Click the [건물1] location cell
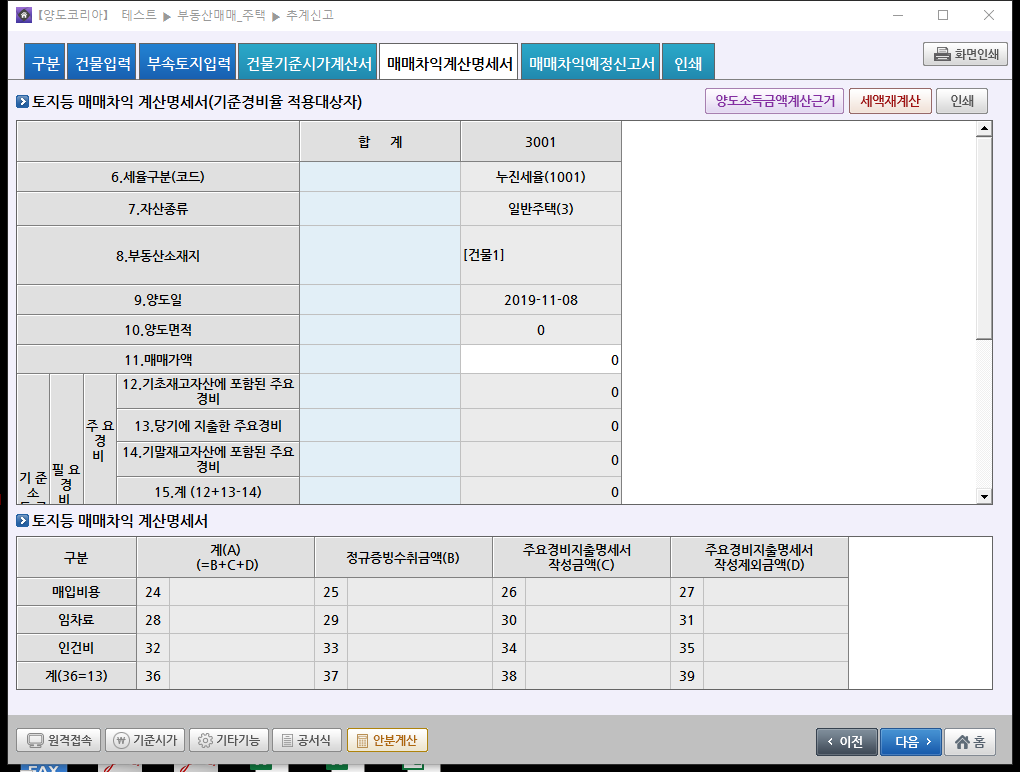 [x=541, y=255]
